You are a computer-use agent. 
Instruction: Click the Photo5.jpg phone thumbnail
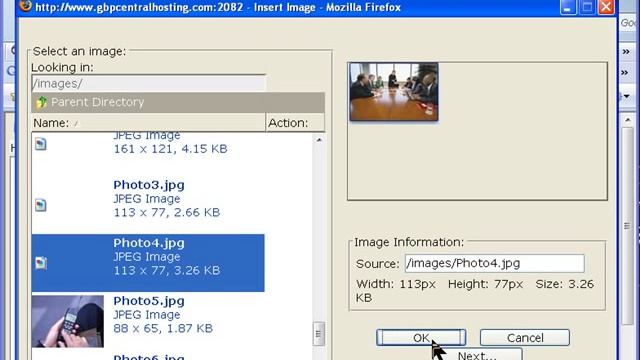tap(68, 321)
